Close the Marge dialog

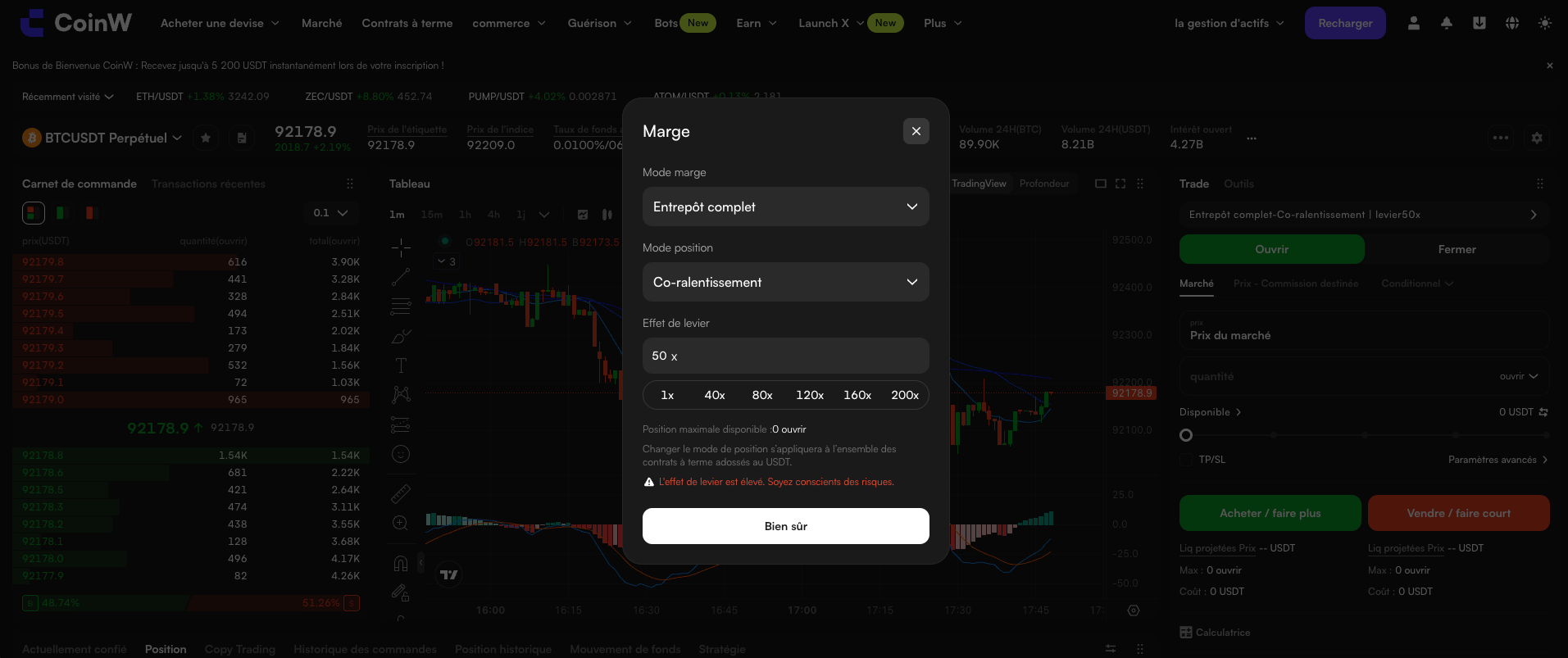(916, 131)
